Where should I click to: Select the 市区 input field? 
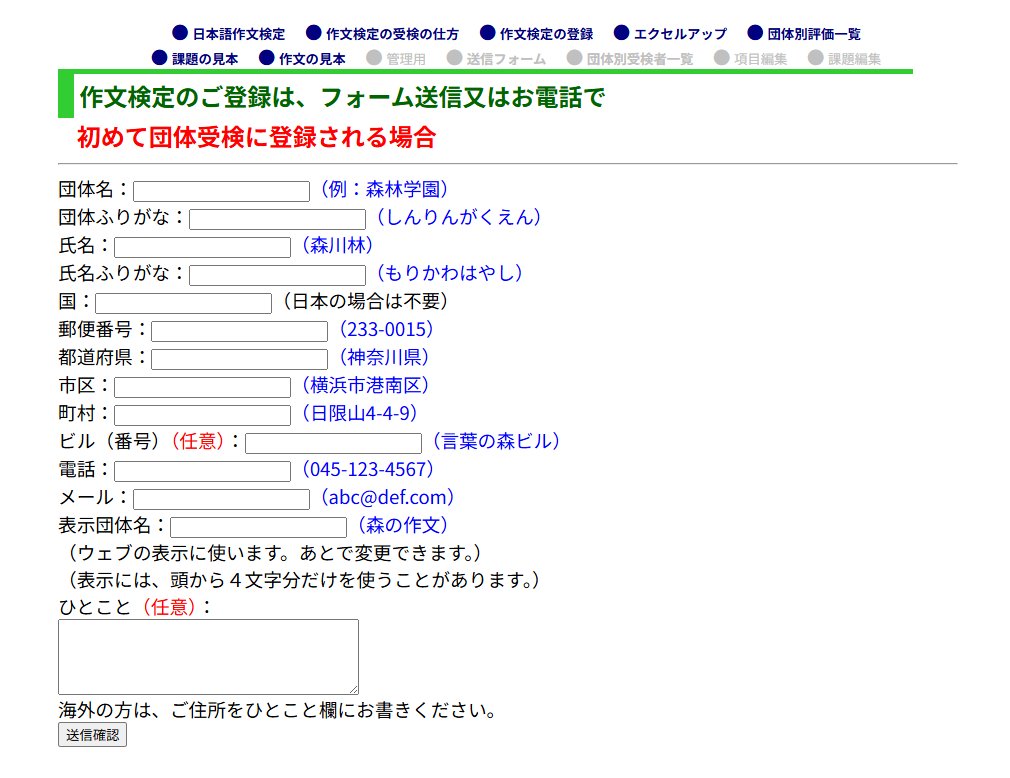point(202,387)
